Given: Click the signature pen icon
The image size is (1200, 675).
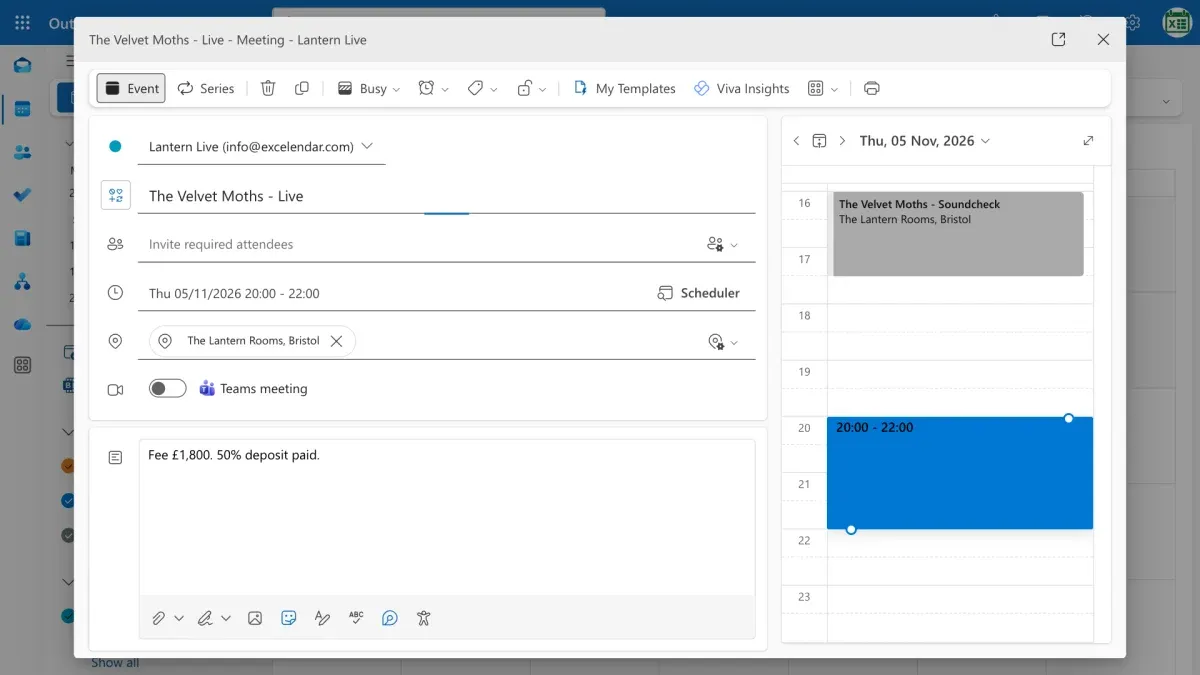Looking at the screenshot, I should point(205,618).
